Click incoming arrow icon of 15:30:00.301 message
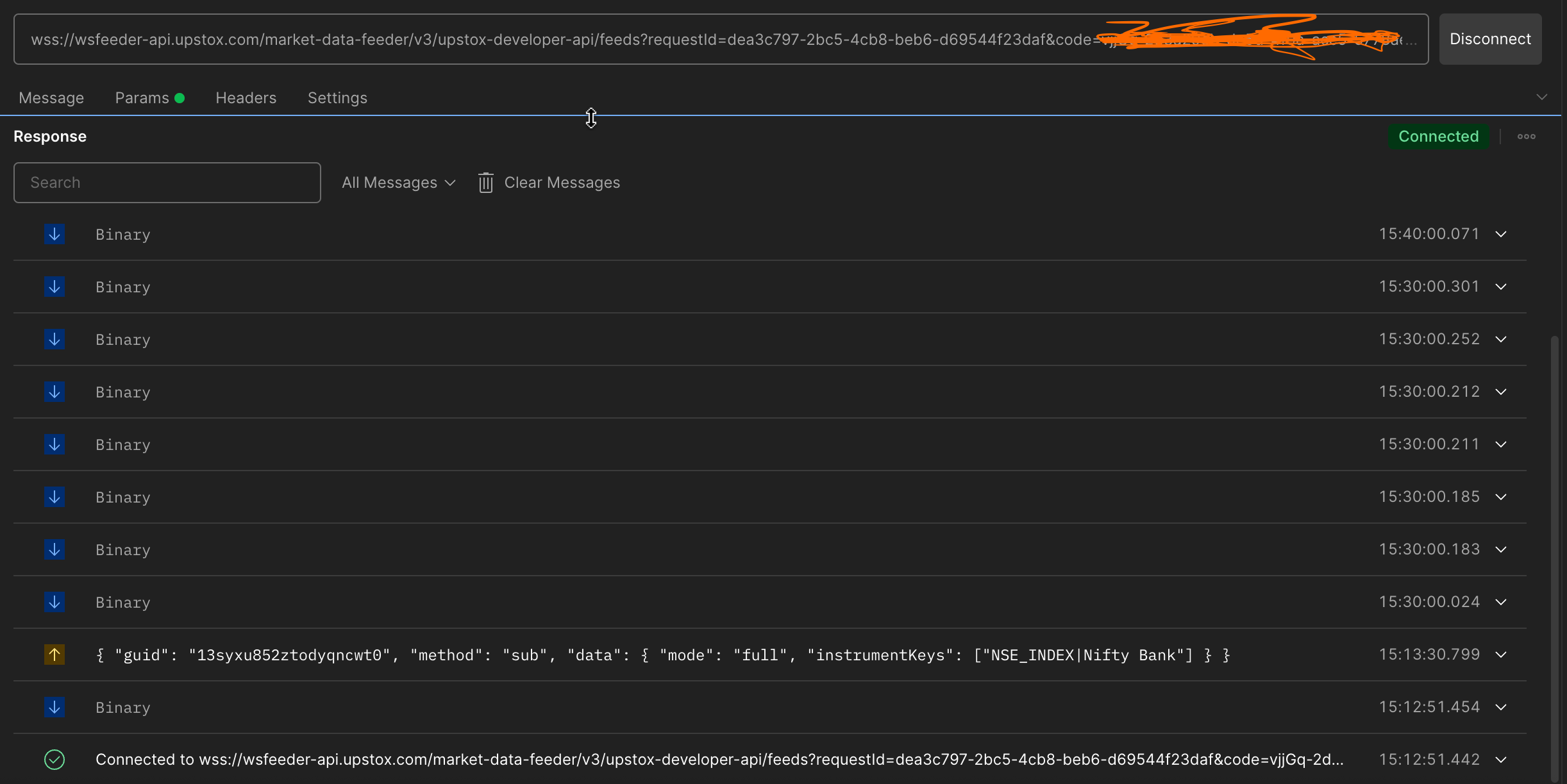This screenshot has height=784, width=1567. click(54, 287)
